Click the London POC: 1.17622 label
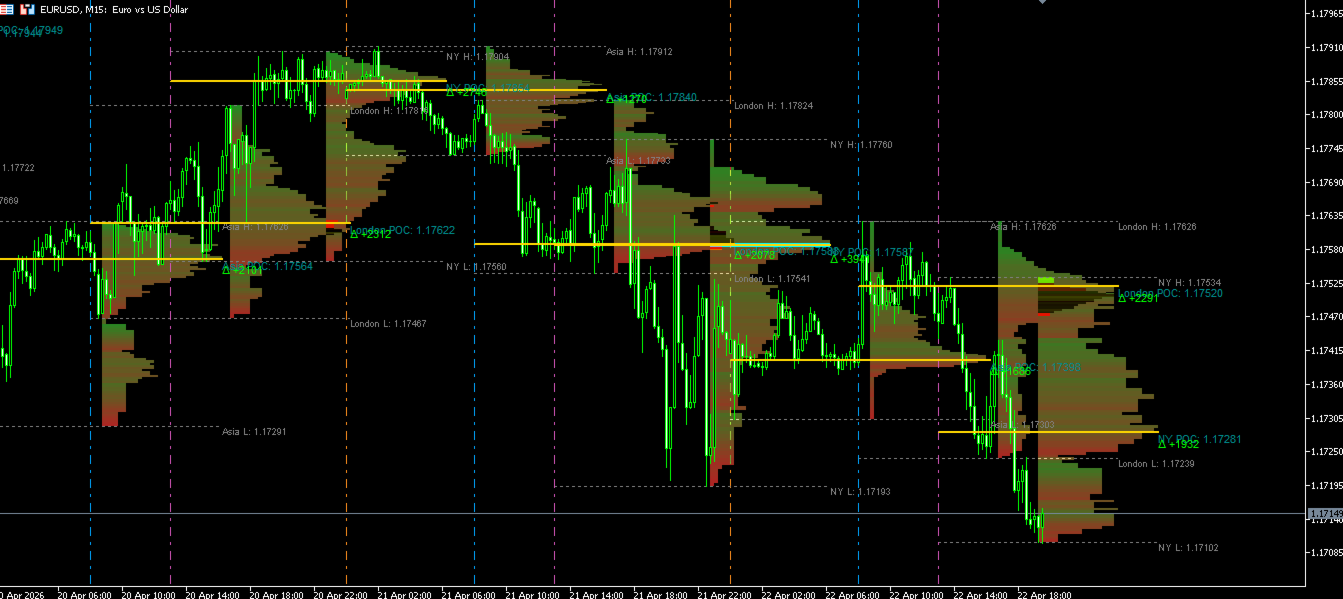 (402, 230)
